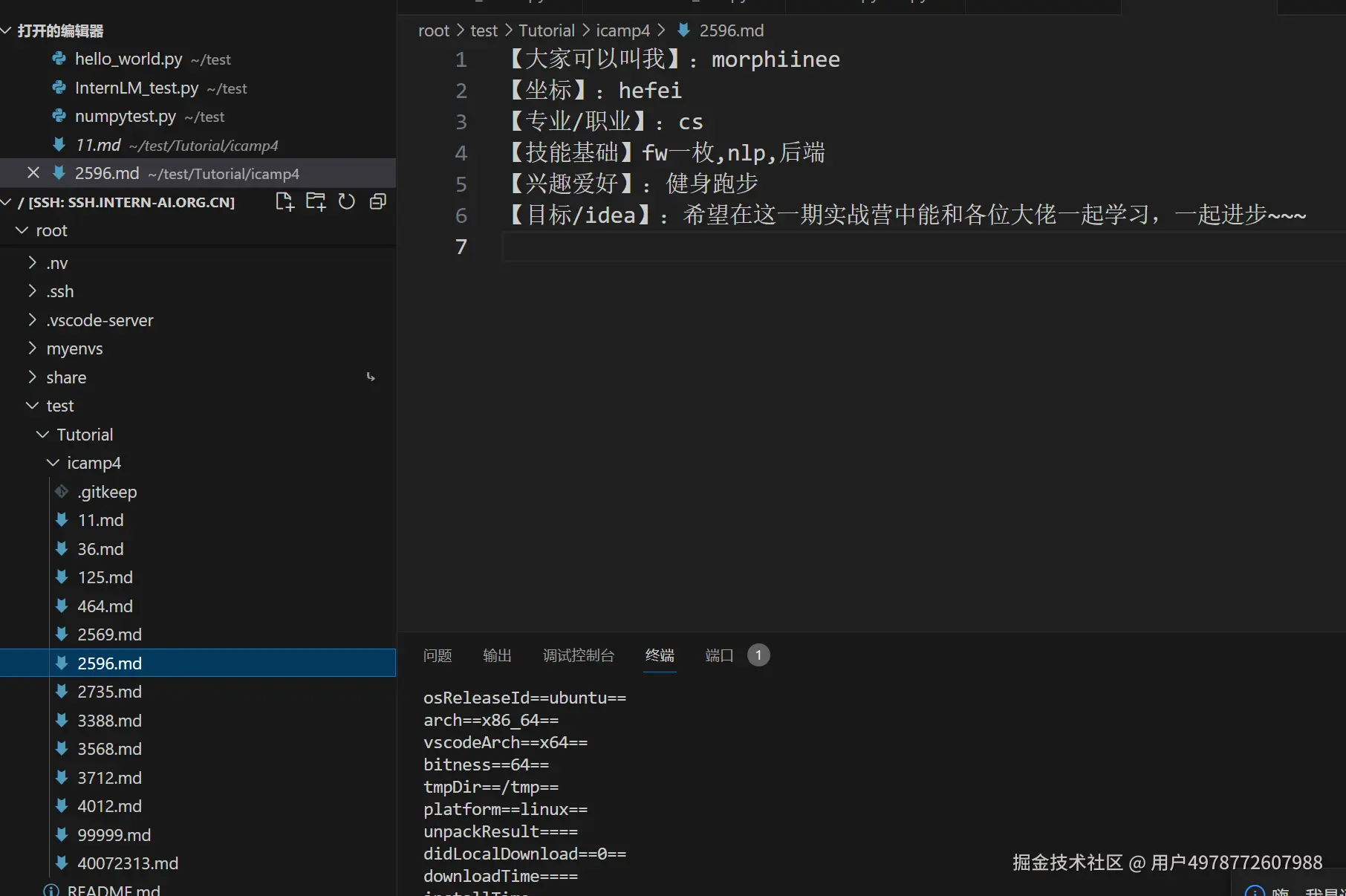
Task: Collapse the SSH workspace section
Action: (x=7, y=202)
